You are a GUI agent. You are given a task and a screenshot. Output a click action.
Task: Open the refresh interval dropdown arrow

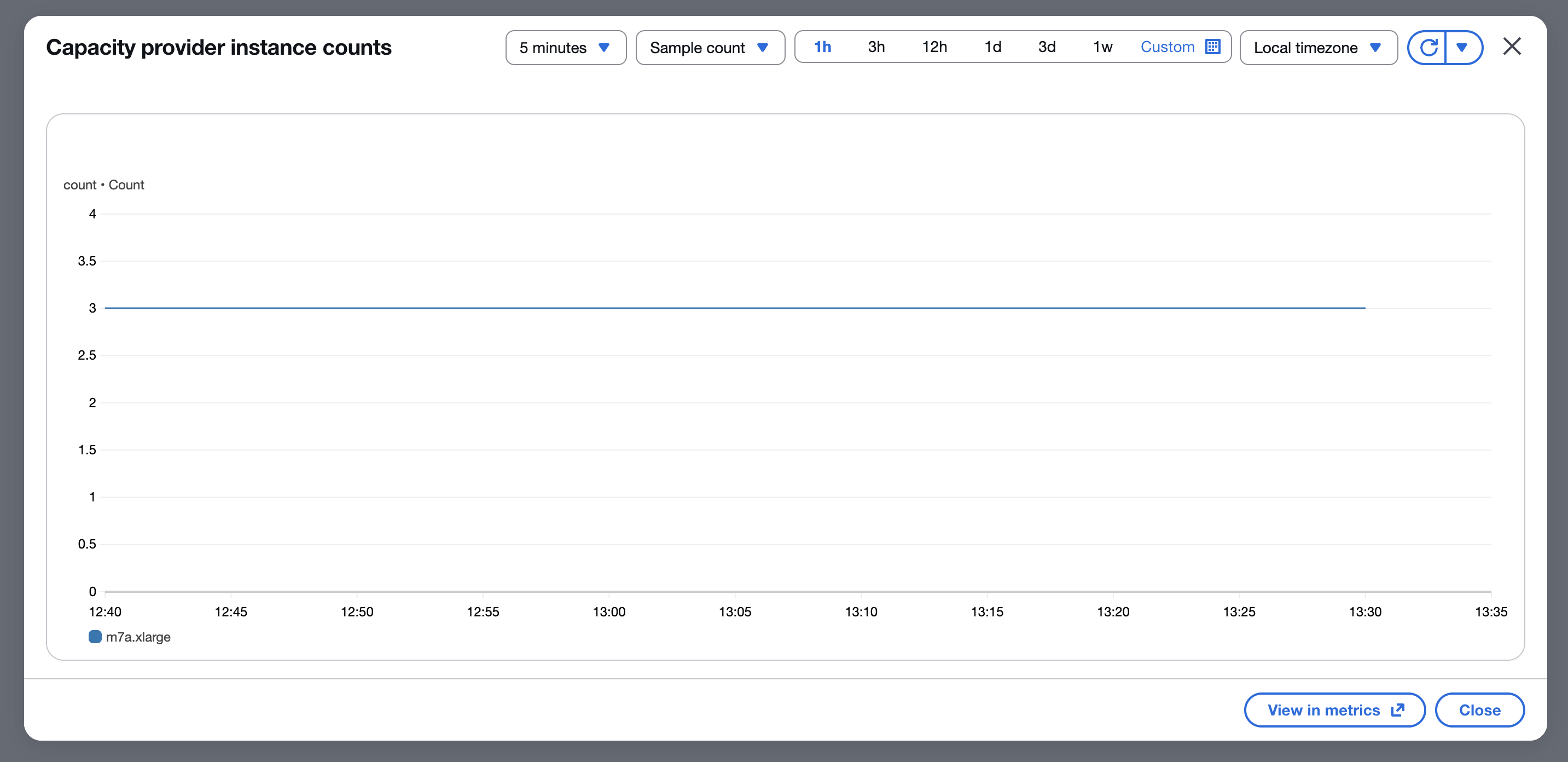coord(1462,48)
